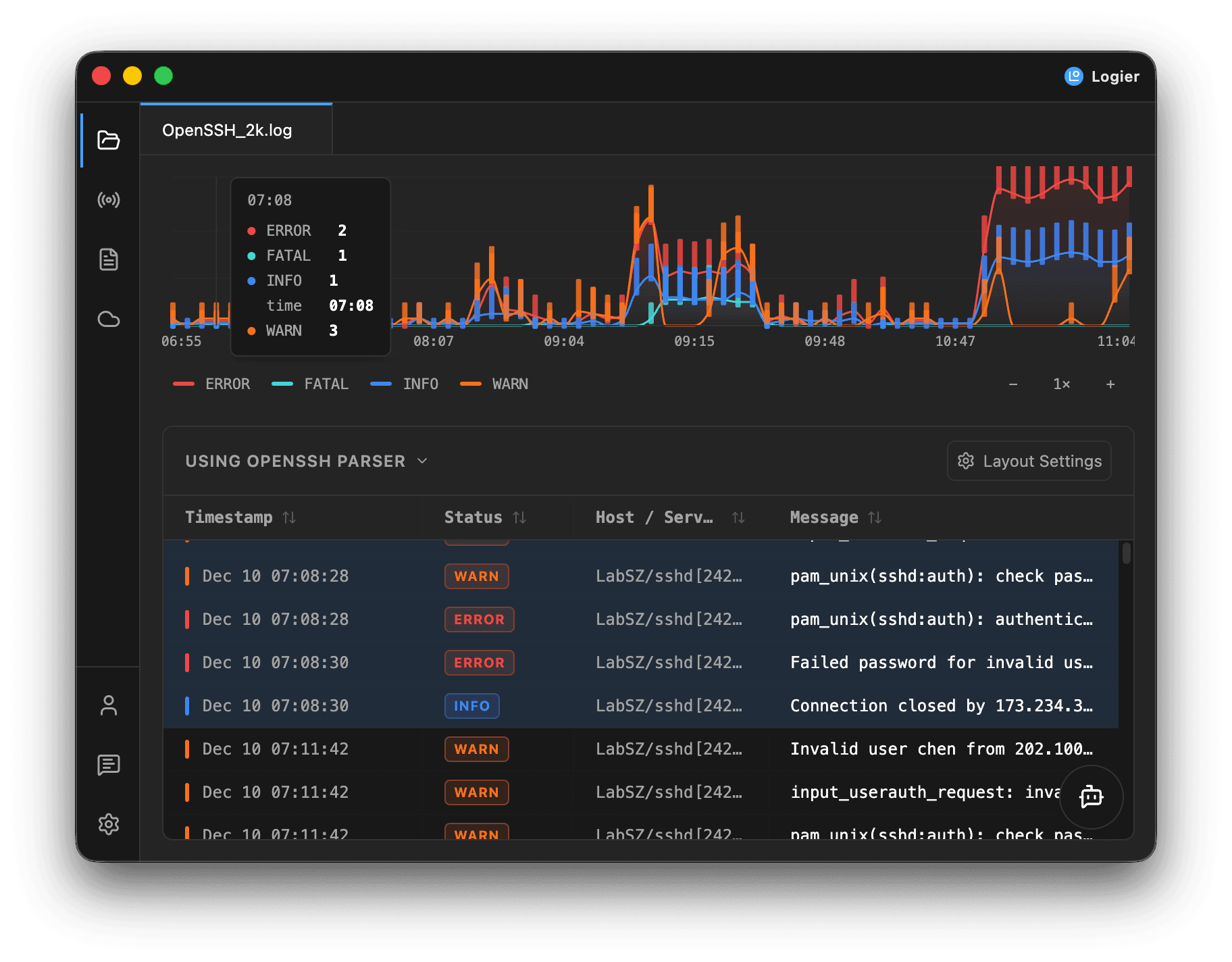Select the 'Connection closed by 173.234.3…' message
Screen dimensions: 1232x962
942,706
